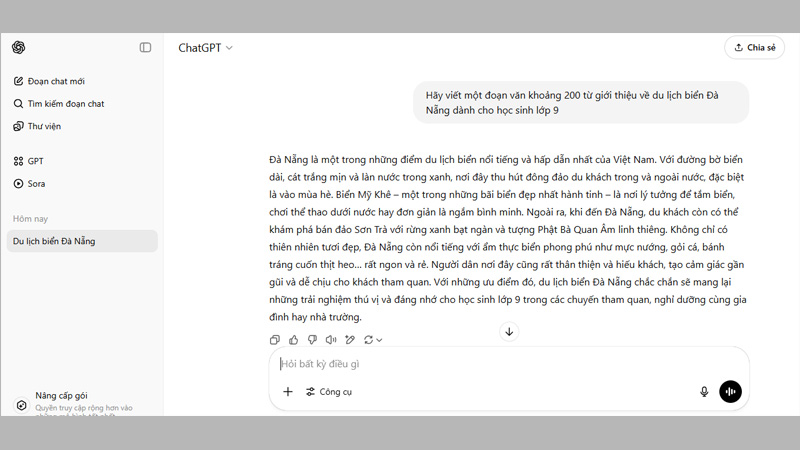Click the Chia sẻ share button
This screenshot has width=800, height=450.
(755, 47)
